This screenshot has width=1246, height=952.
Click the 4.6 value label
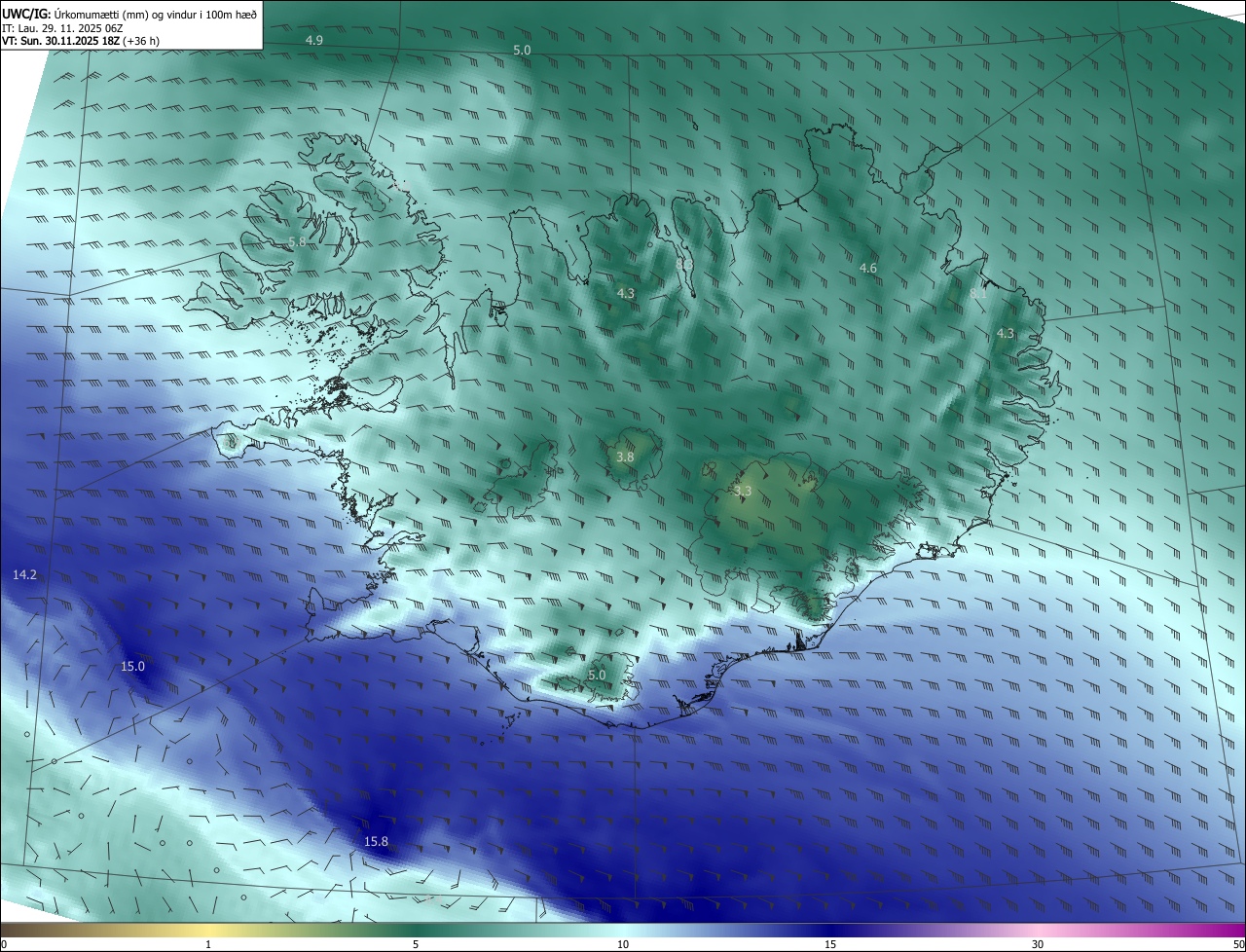tap(868, 268)
